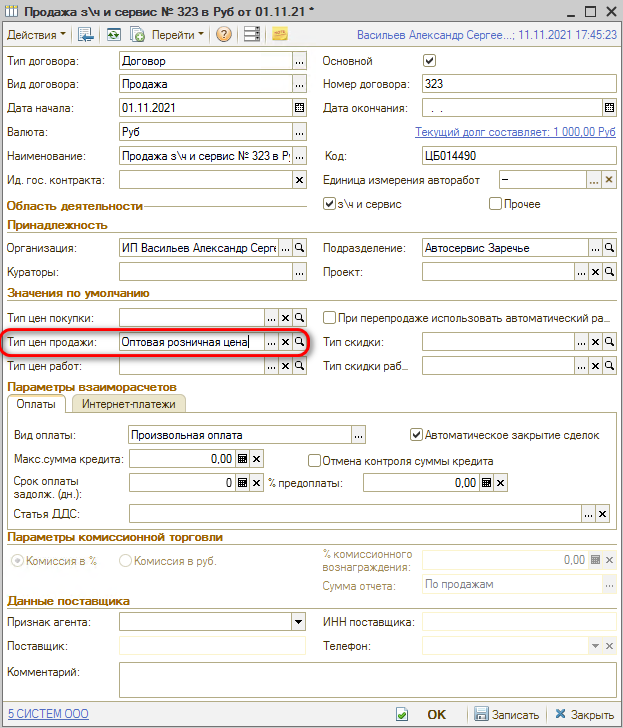Expand the Признак агента dropdown
This screenshot has height=728, width=623.
click(x=298, y=622)
